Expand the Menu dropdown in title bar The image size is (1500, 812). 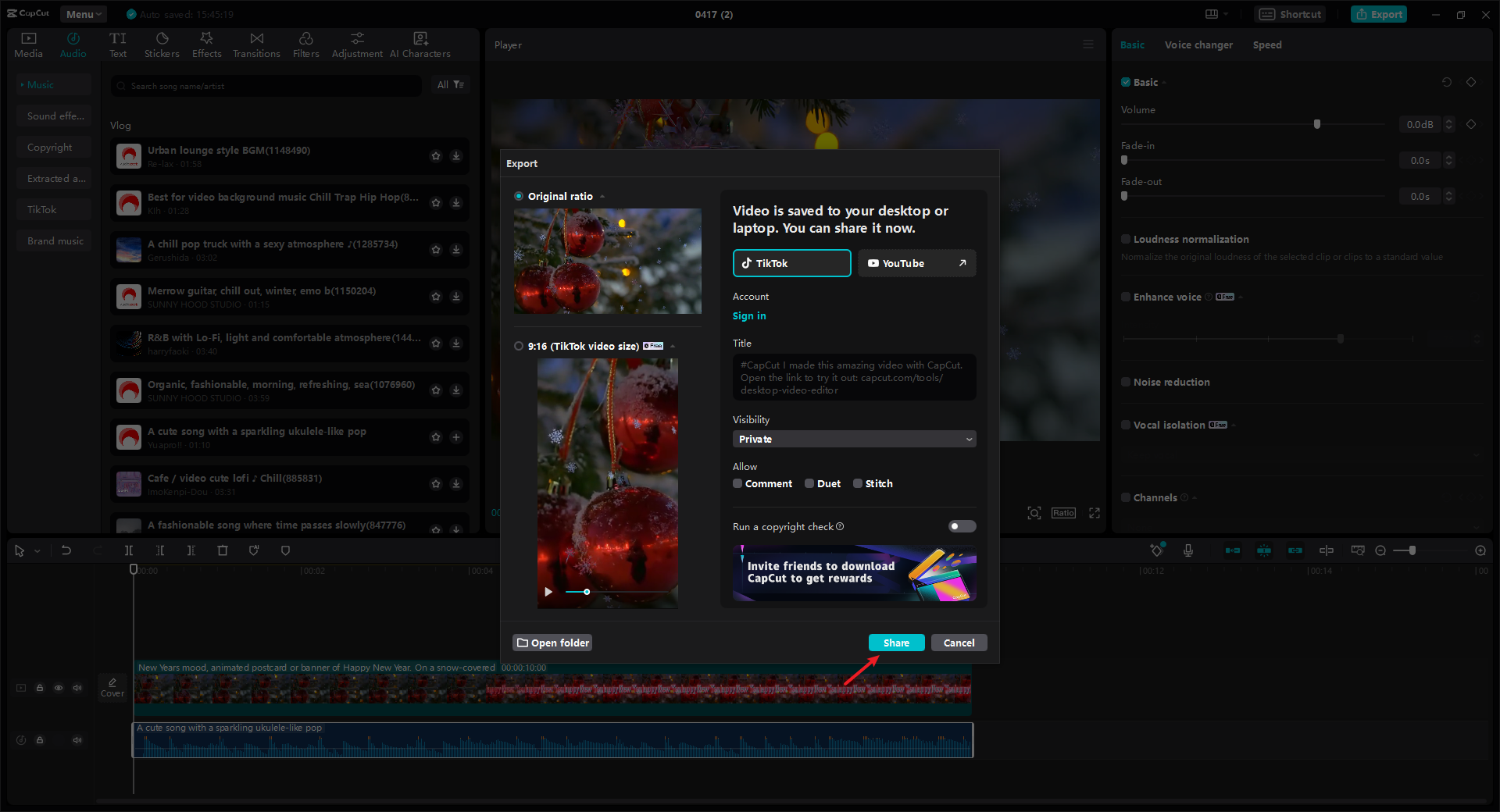click(84, 14)
